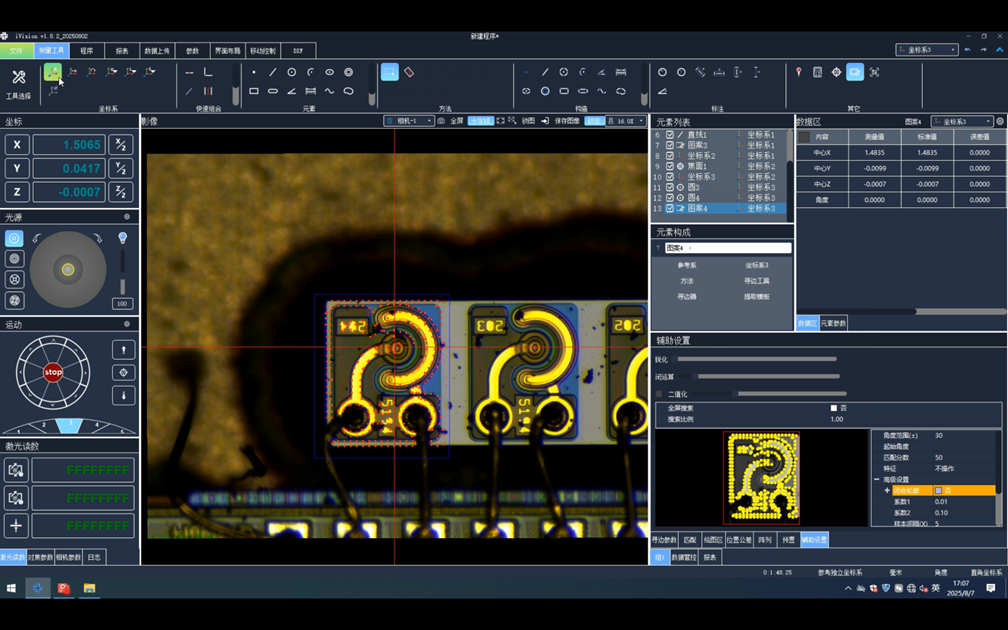Open data area settings gear

999,122
